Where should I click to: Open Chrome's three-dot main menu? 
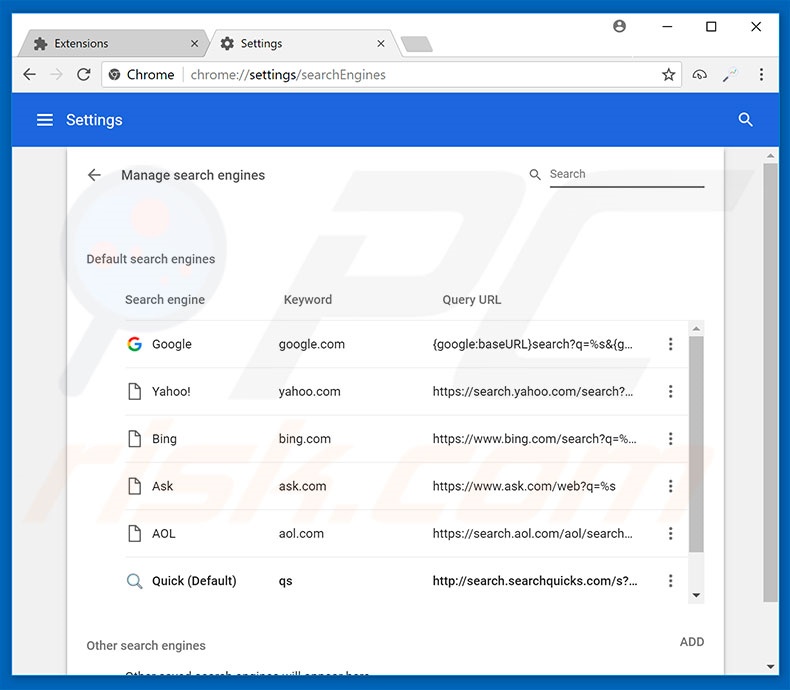[761, 75]
